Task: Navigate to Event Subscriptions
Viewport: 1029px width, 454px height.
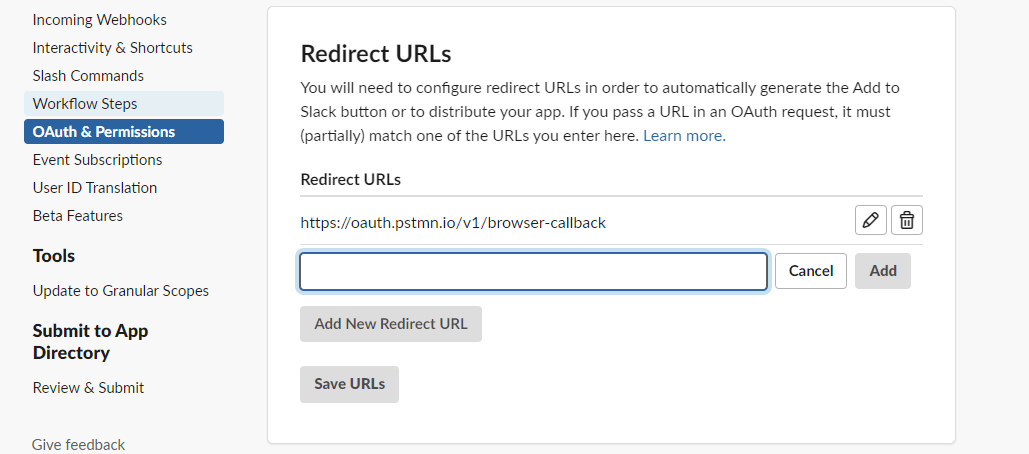Action: (x=97, y=160)
